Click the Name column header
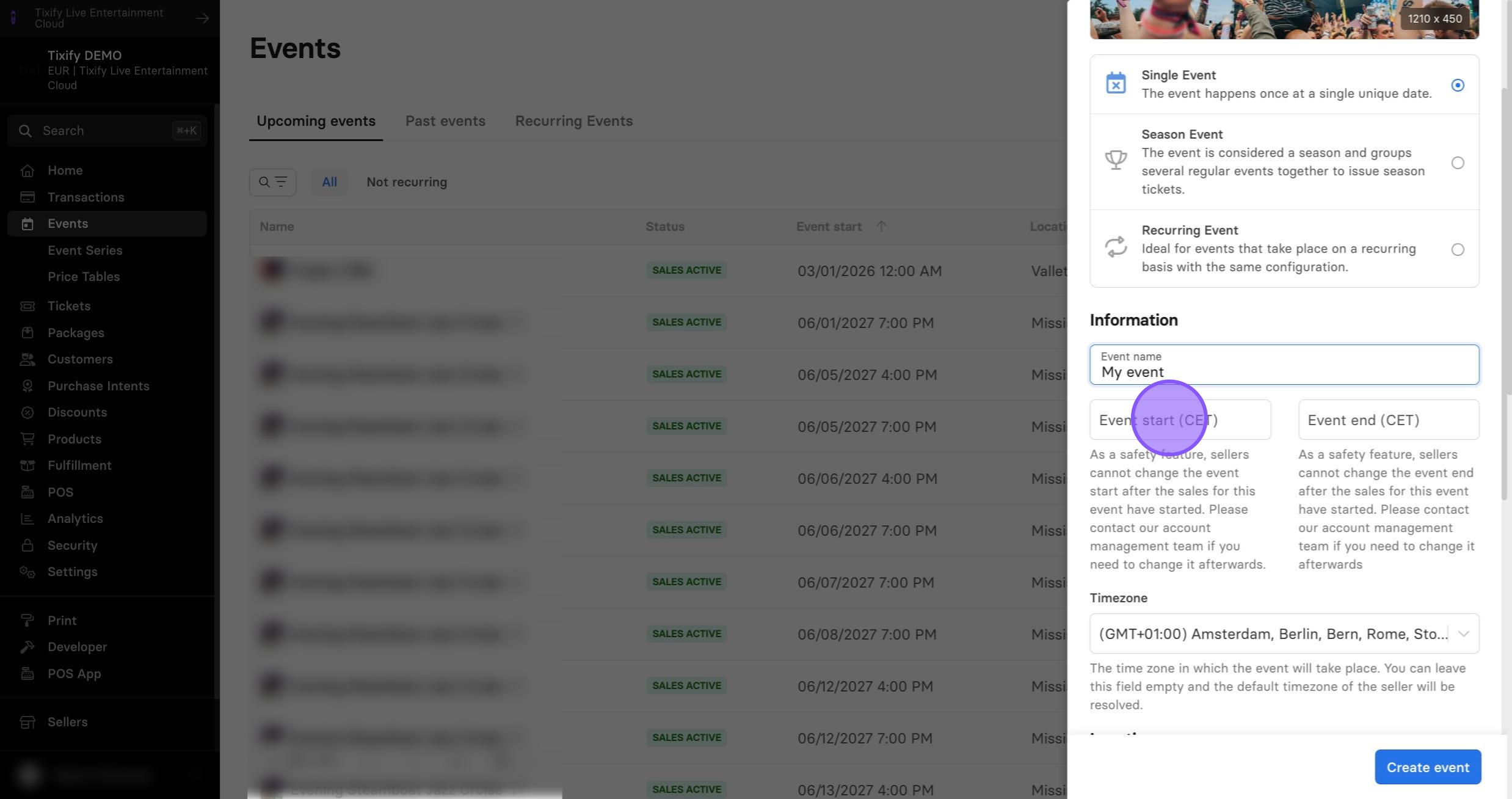 (277, 227)
